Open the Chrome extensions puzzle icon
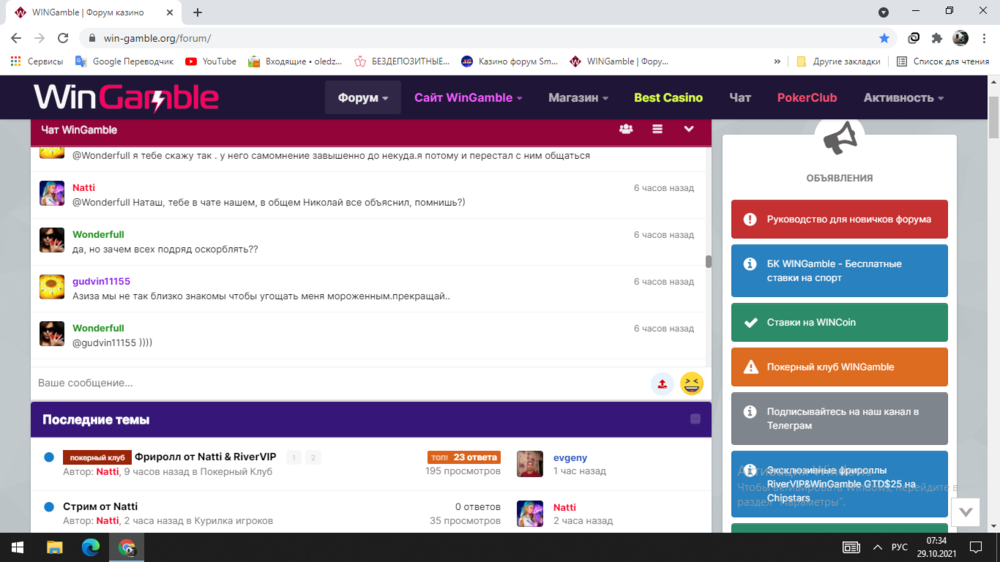 937,38
